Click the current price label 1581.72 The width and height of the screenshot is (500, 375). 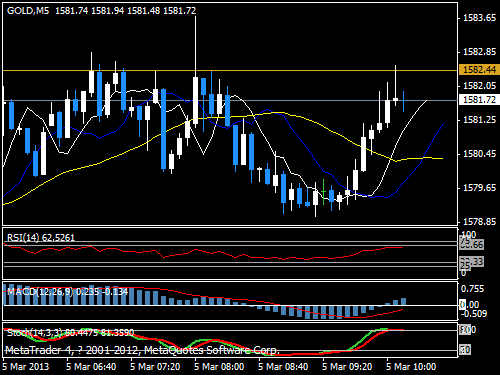(479, 99)
